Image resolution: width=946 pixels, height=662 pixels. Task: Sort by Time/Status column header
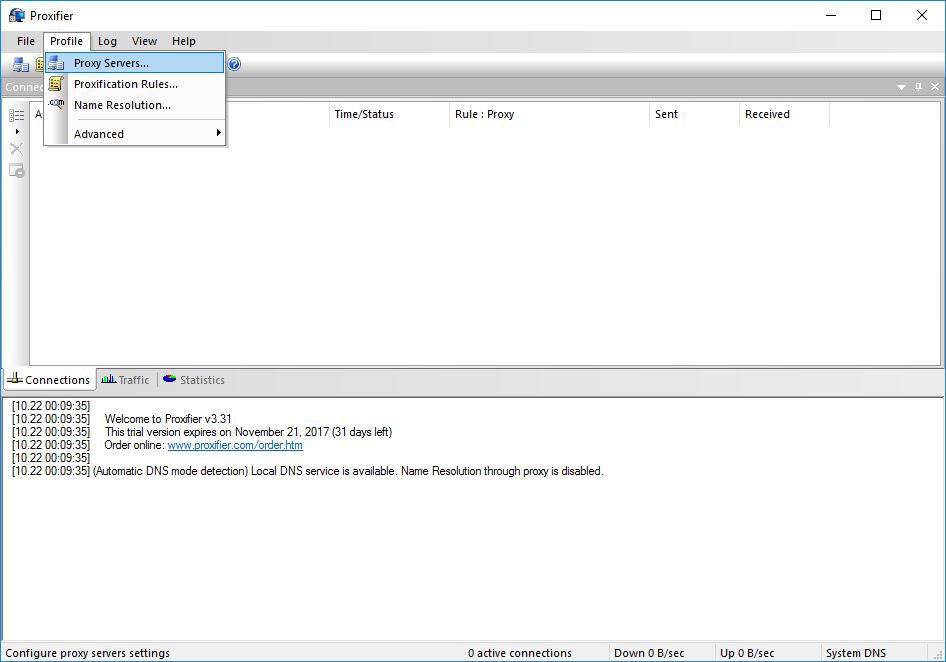pos(389,114)
